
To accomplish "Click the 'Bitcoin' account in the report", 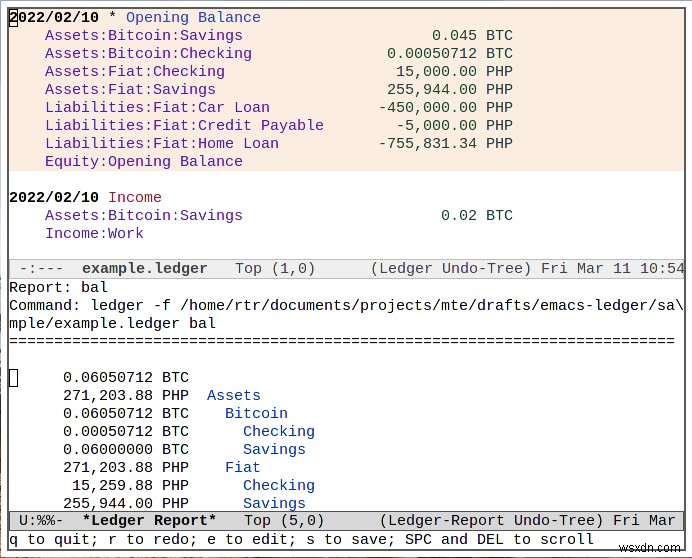I will (x=256, y=413).
